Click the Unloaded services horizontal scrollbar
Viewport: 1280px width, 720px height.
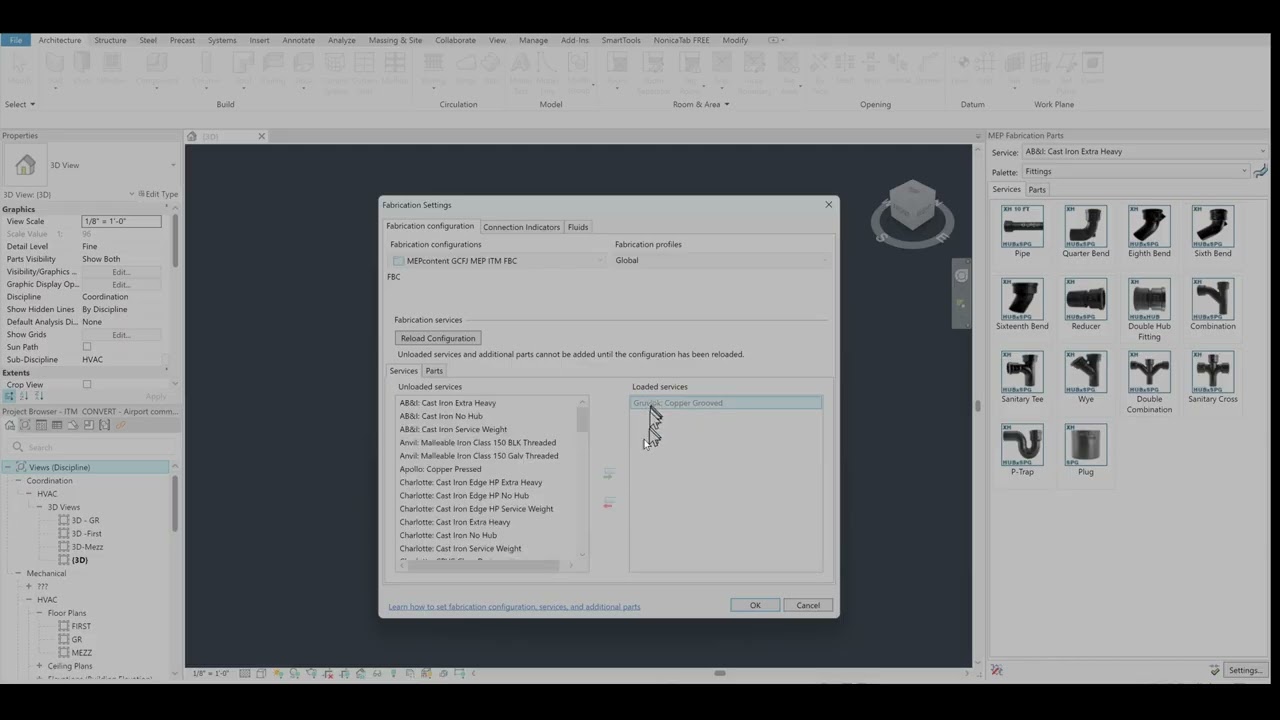click(x=484, y=566)
